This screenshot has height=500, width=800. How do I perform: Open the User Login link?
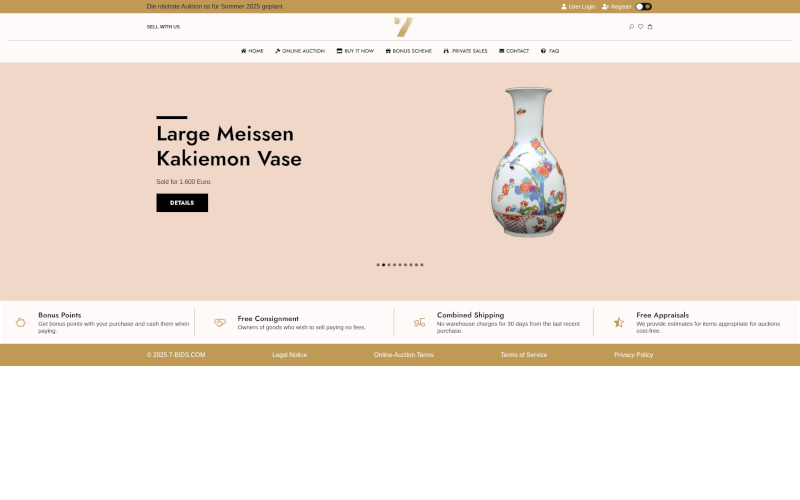coord(578,7)
